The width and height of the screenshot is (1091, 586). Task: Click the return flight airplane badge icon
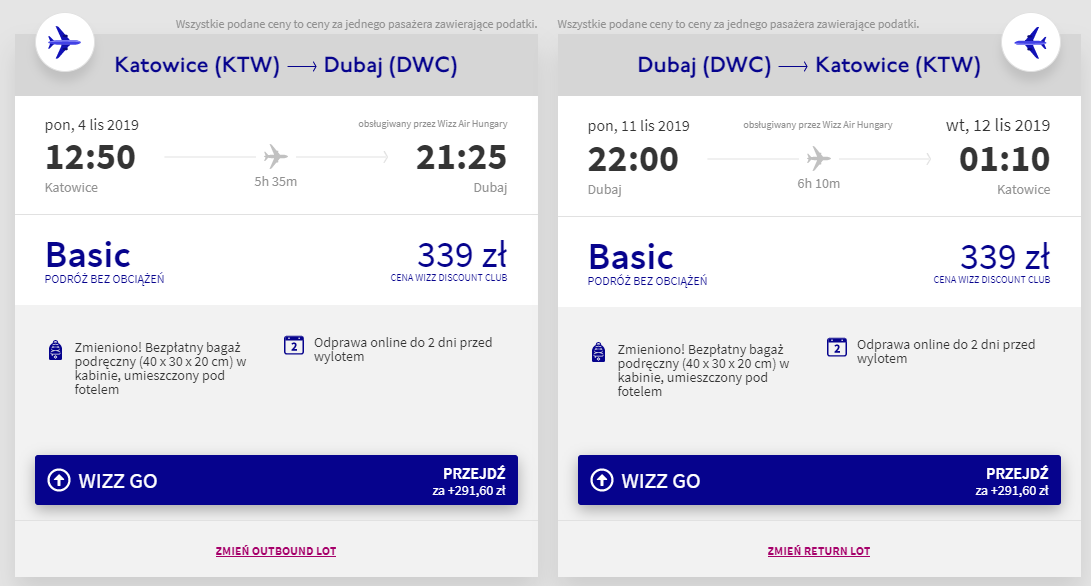point(1030,43)
